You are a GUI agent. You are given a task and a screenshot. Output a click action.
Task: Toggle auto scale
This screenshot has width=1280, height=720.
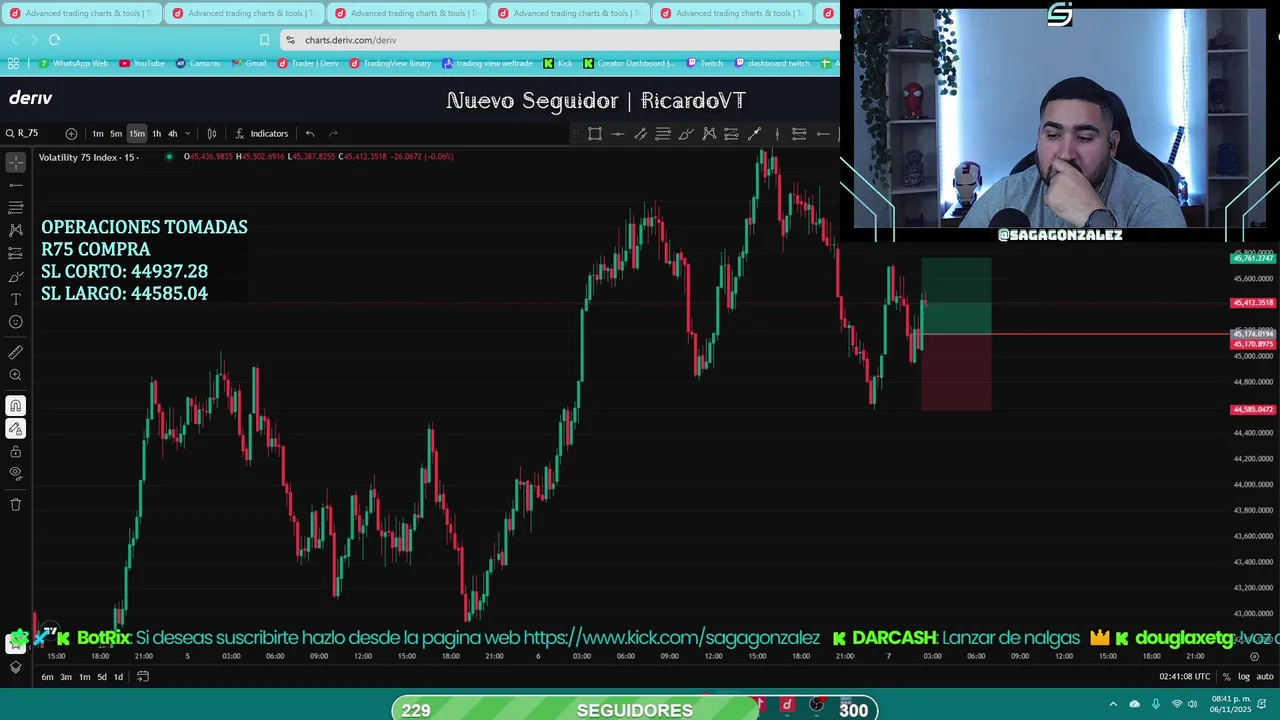click(x=1264, y=677)
